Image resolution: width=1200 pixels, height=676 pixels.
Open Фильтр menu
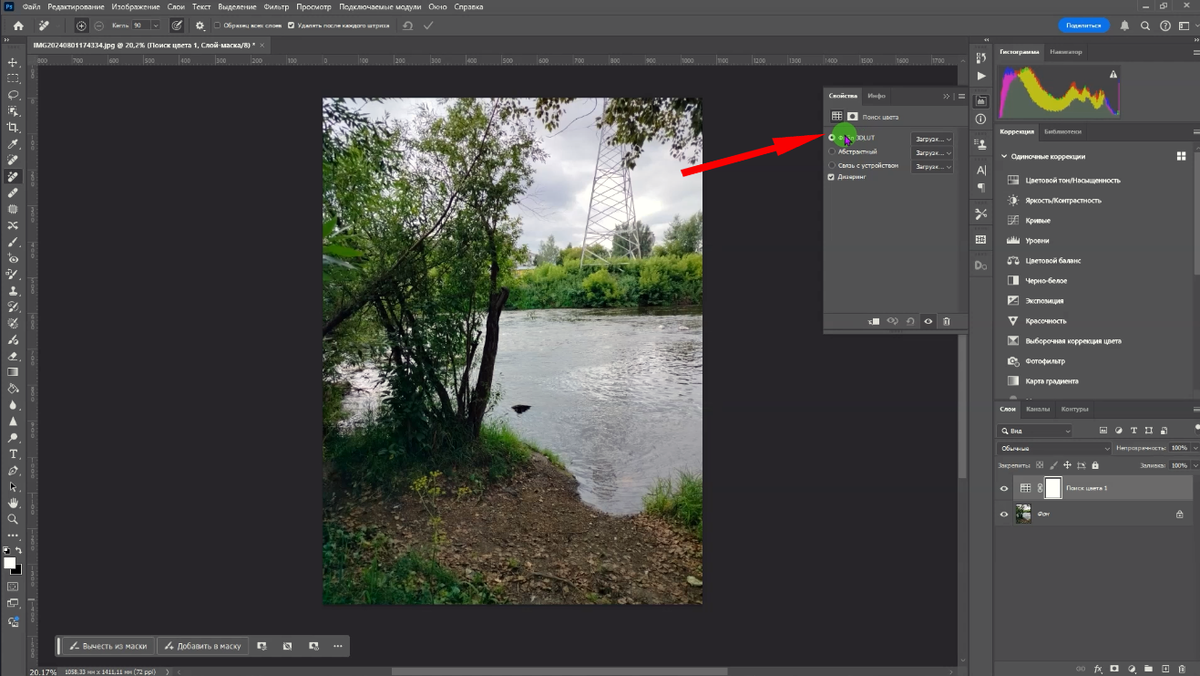pyautogui.click(x=276, y=7)
